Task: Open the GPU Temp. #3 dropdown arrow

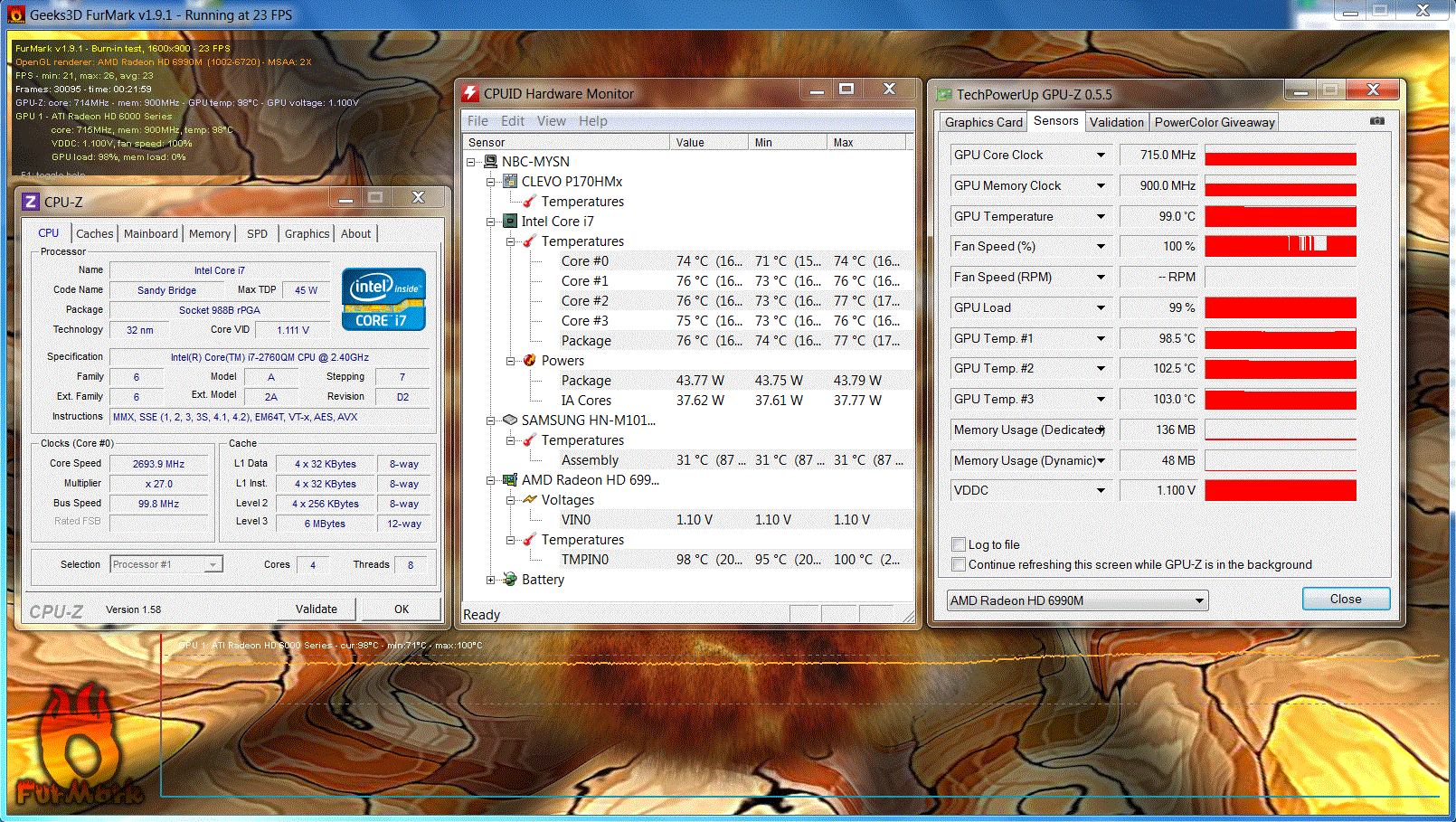Action: pos(1101,400)
